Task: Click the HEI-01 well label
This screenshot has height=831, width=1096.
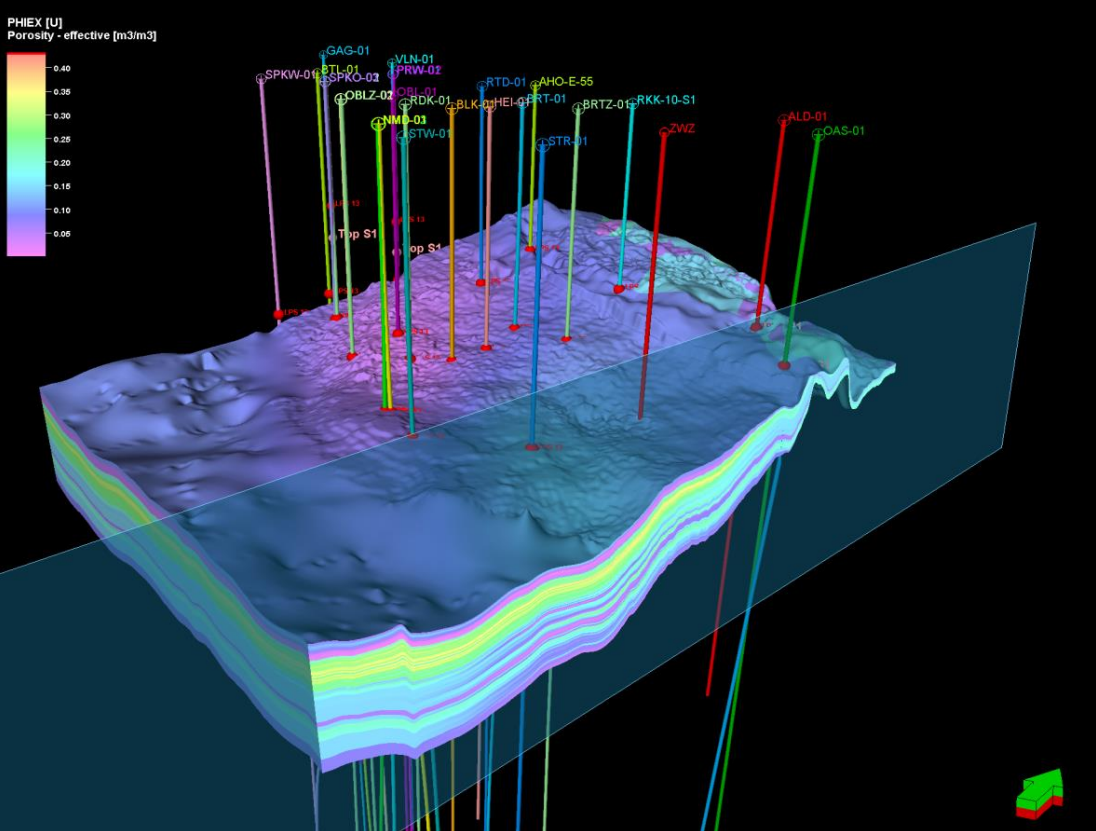Action: coord(512,103)
